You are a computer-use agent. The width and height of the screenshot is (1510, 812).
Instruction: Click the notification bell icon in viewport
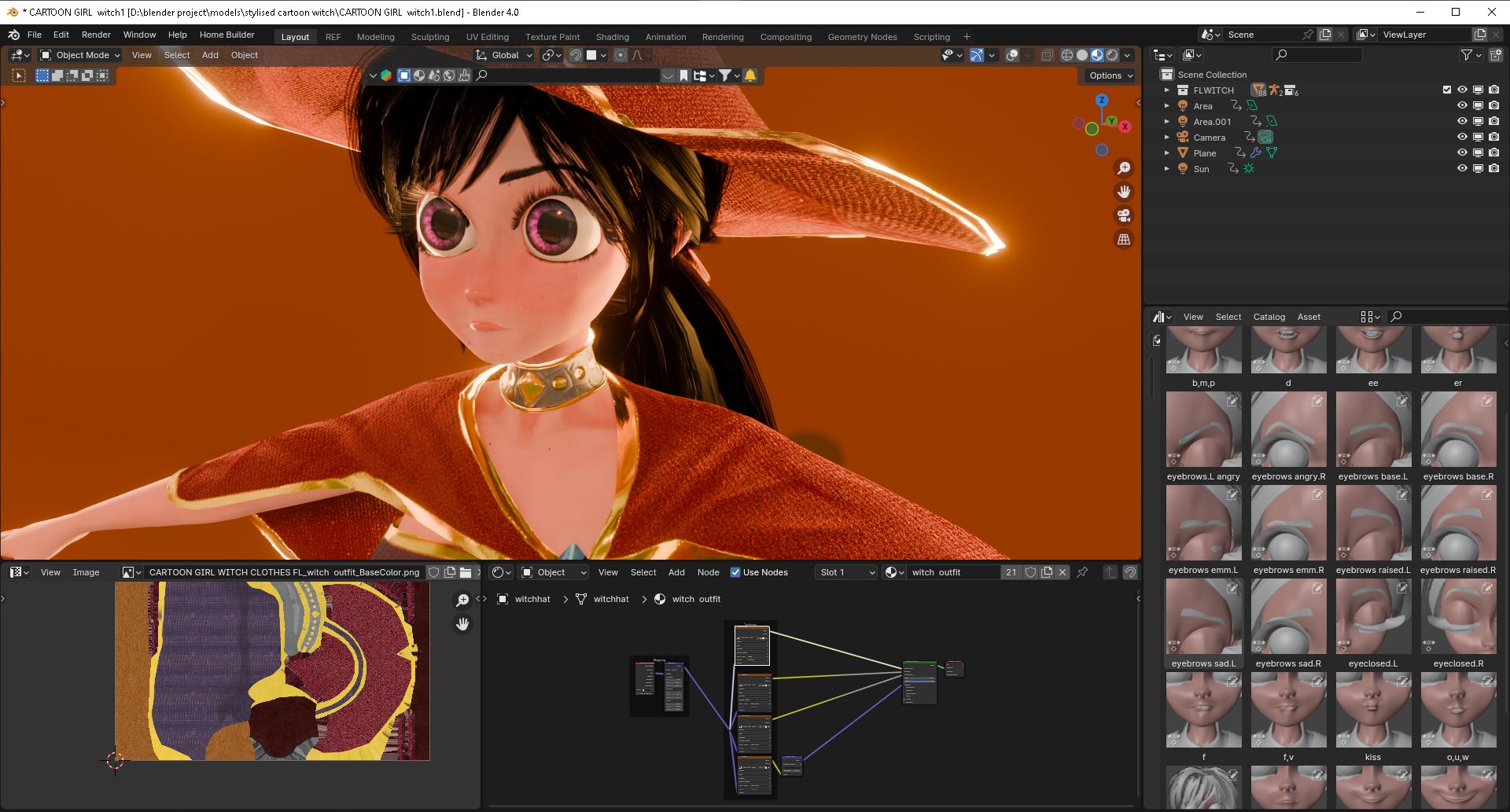coord(750,75)
